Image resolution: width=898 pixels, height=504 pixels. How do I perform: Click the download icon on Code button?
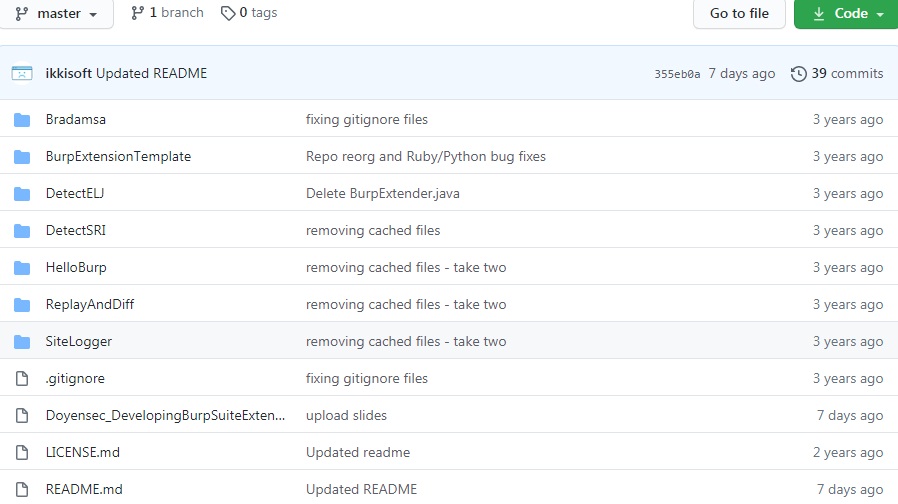819,13
